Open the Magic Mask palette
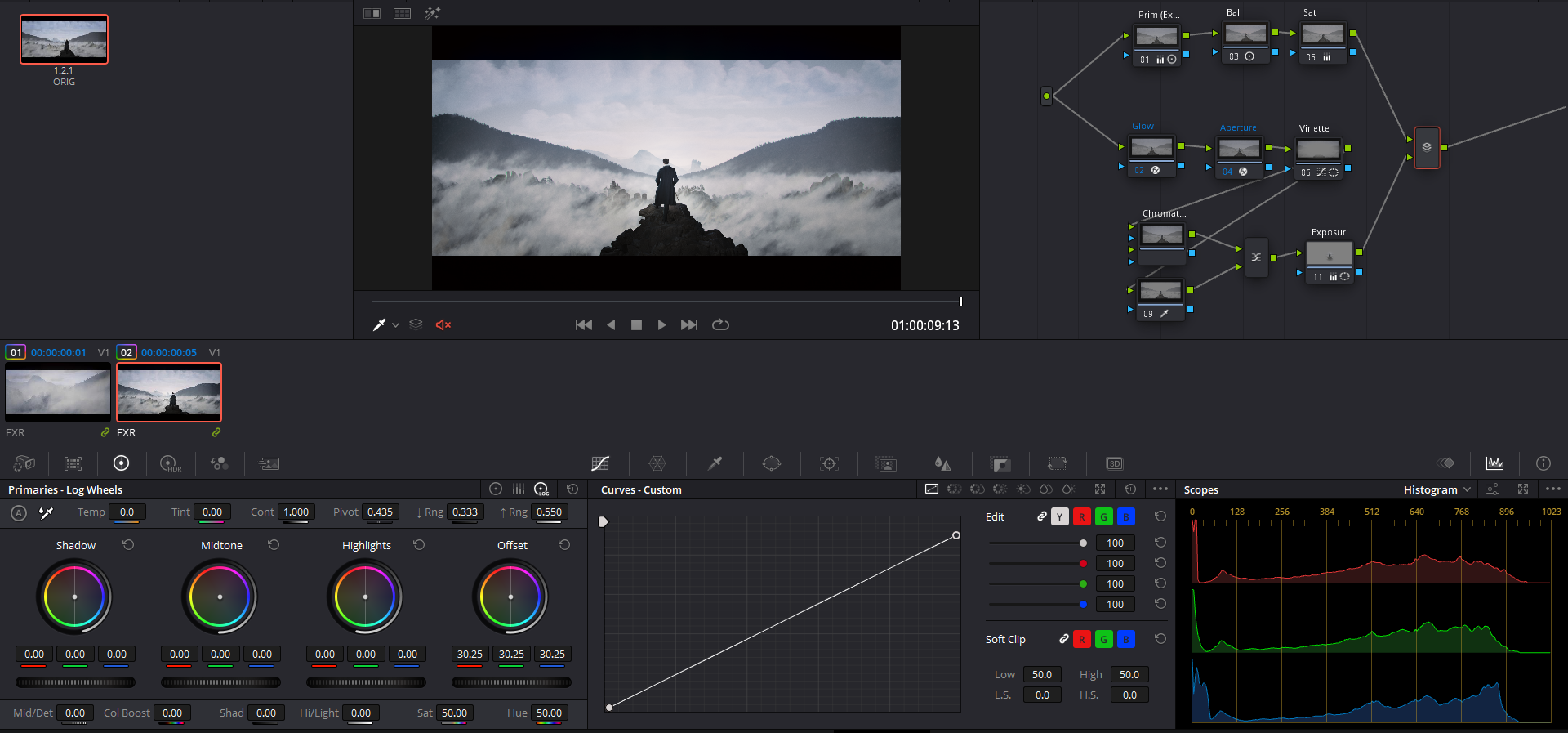The height and width of the screenshot is (733, 1568). point(886,463)
